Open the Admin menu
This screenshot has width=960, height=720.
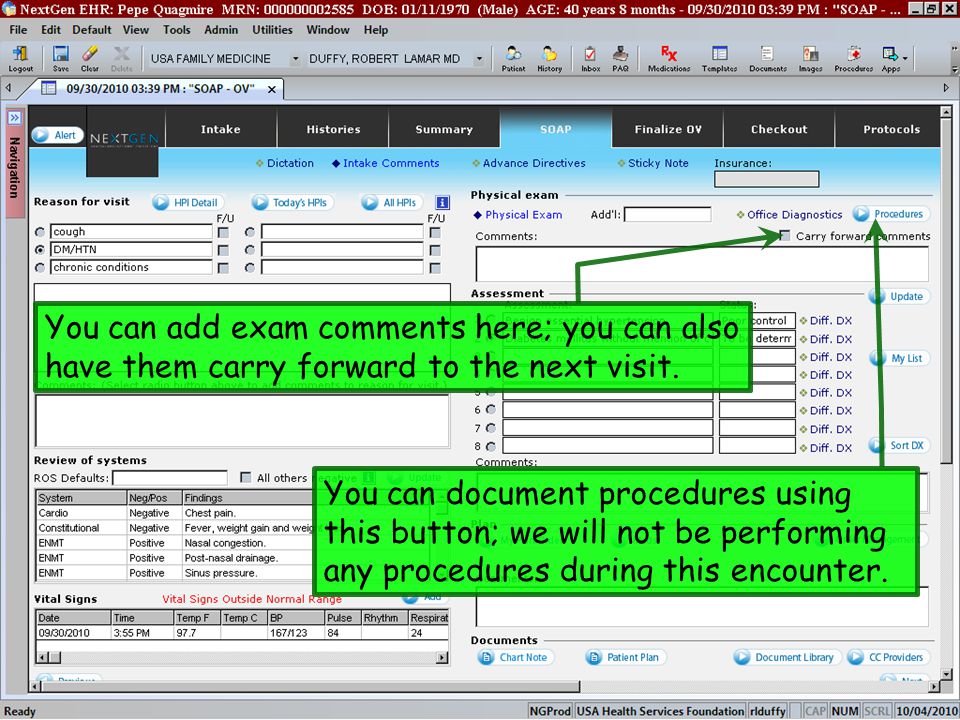click(x=221, y=29)
